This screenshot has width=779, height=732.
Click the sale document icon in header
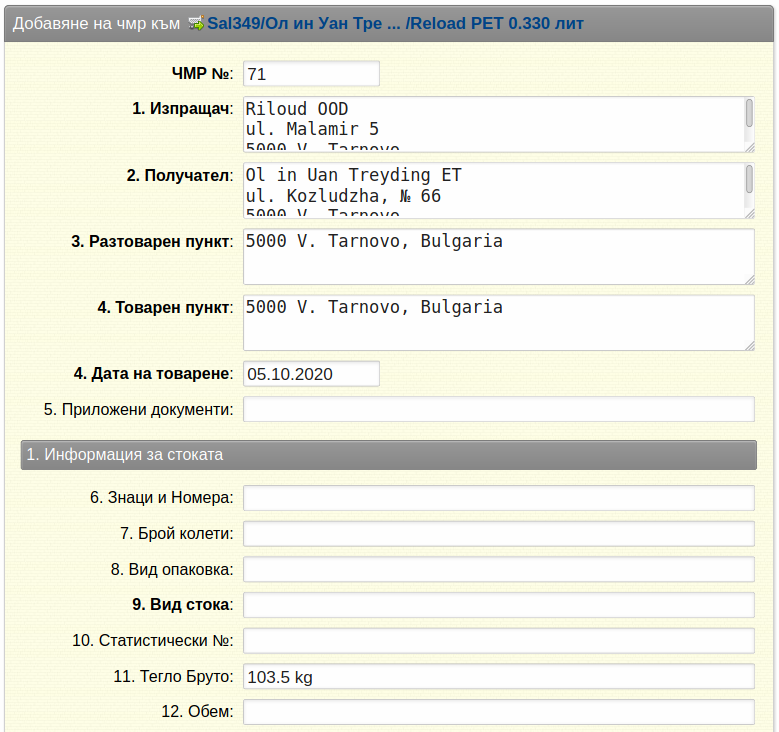(196, 23)
